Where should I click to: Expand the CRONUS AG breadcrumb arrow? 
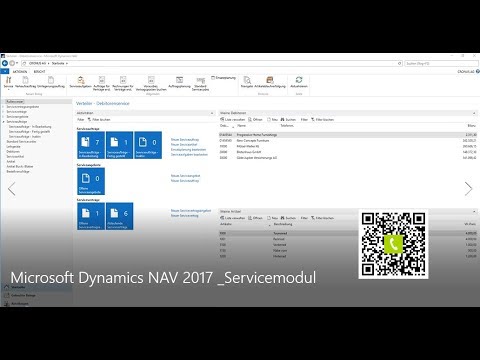click(x=48, y=63)
